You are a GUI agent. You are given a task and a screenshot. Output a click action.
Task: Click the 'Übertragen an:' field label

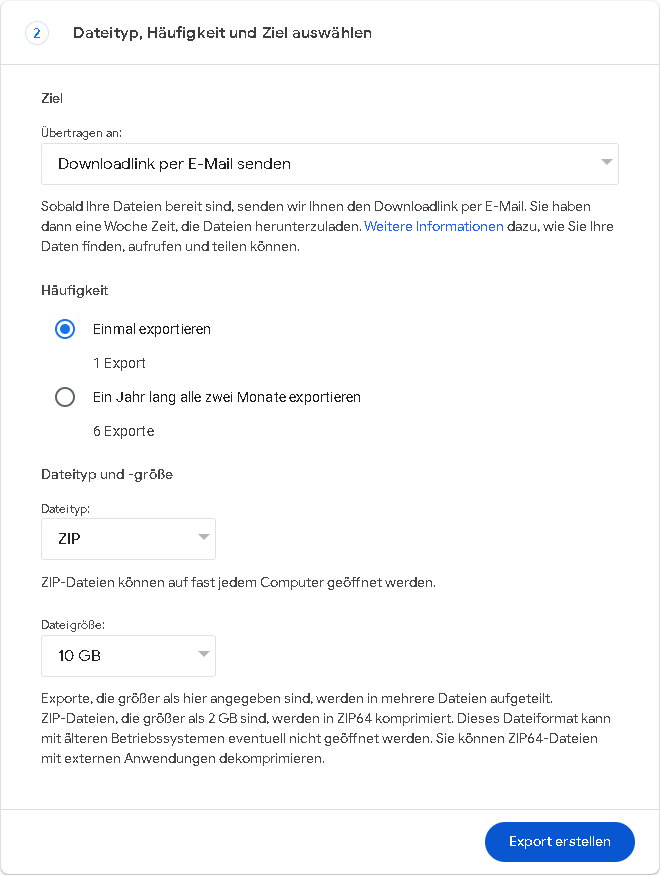click(x=82, y=132)
